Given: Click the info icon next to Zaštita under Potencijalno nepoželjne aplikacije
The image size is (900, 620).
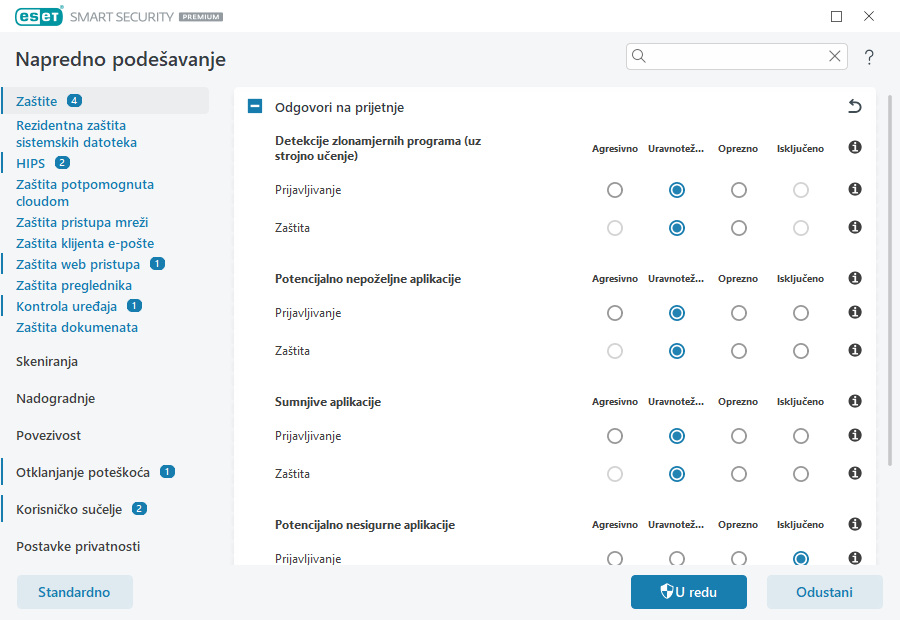Looking at the screenshot, I should point(855,351).
